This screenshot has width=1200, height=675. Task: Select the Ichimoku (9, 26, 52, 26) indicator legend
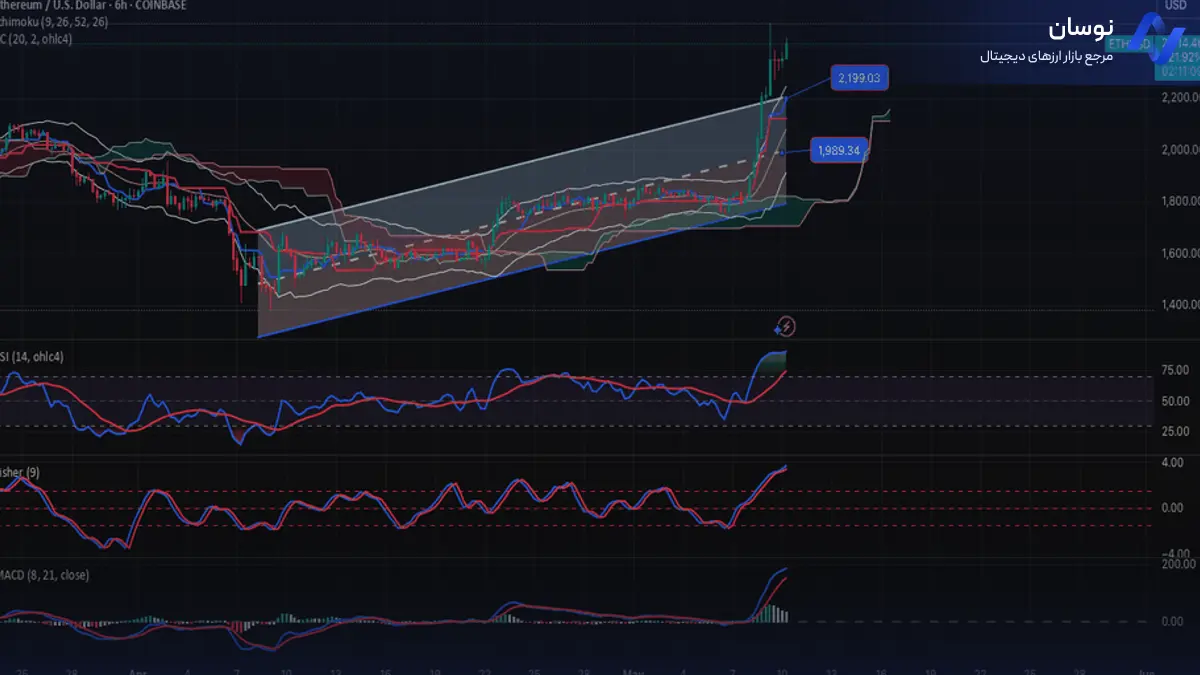(54, 22)
